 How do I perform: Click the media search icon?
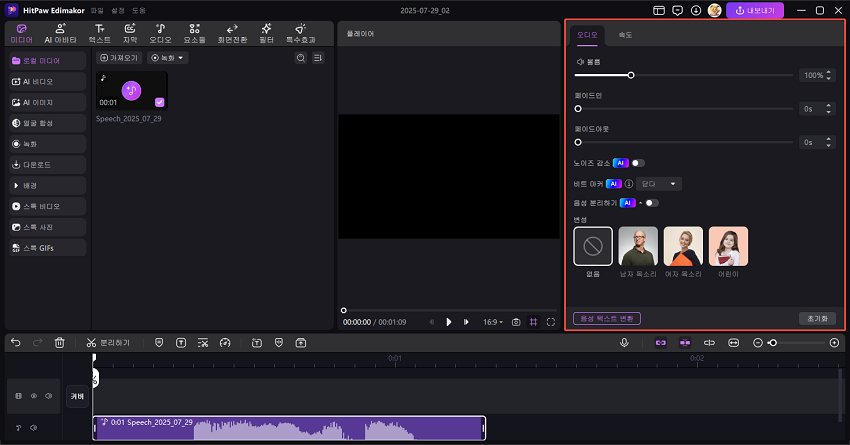pos(301,57)
